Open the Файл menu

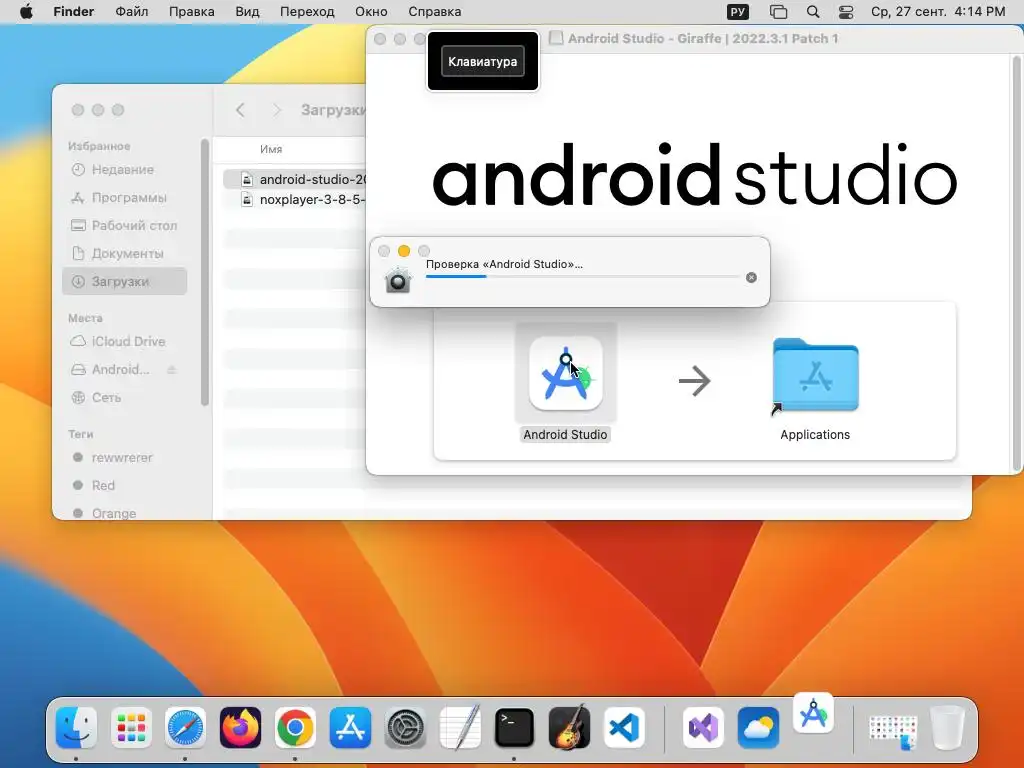132,12
